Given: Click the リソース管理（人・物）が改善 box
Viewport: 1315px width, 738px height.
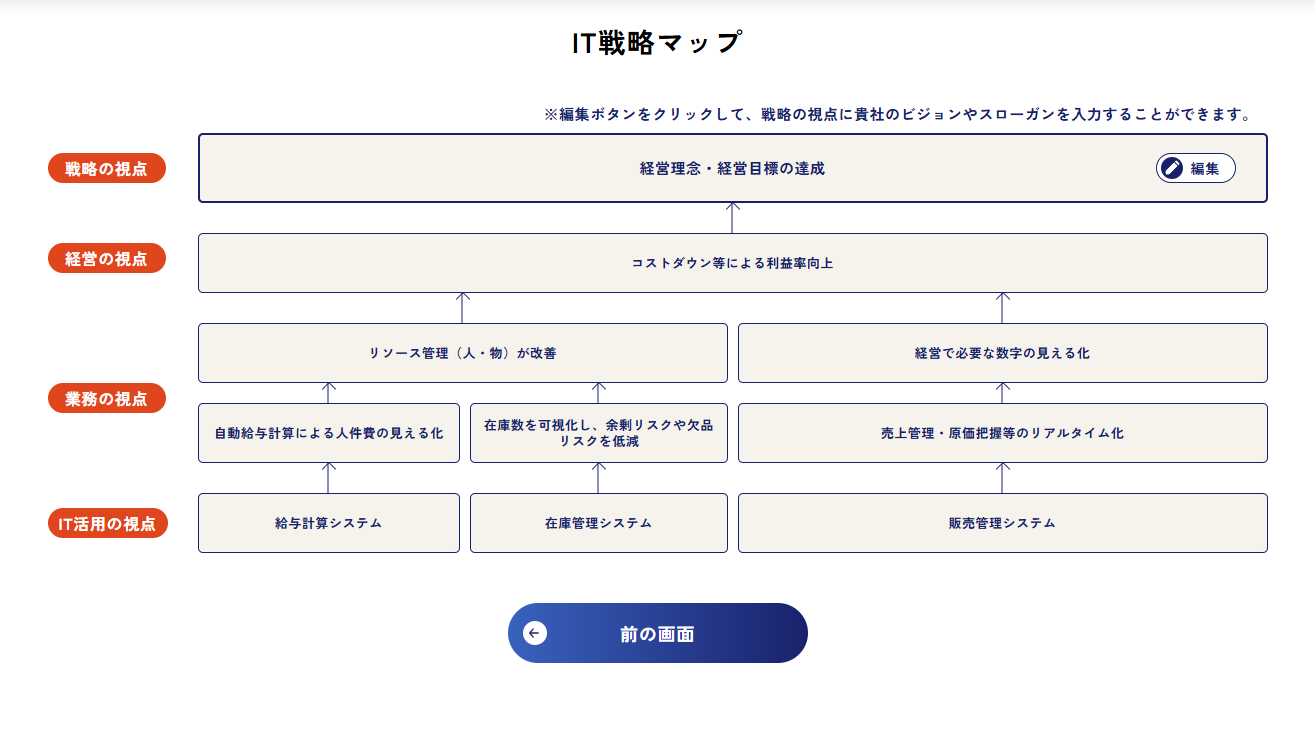Looking at the screenshot, I should 462,353.
